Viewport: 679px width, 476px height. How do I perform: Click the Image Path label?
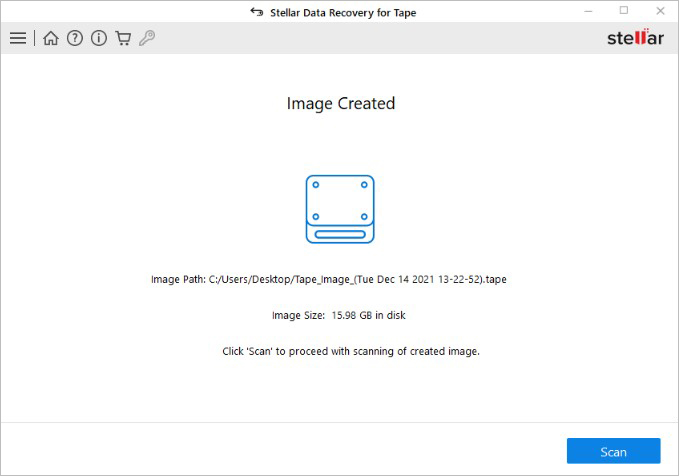click(178, 279)
